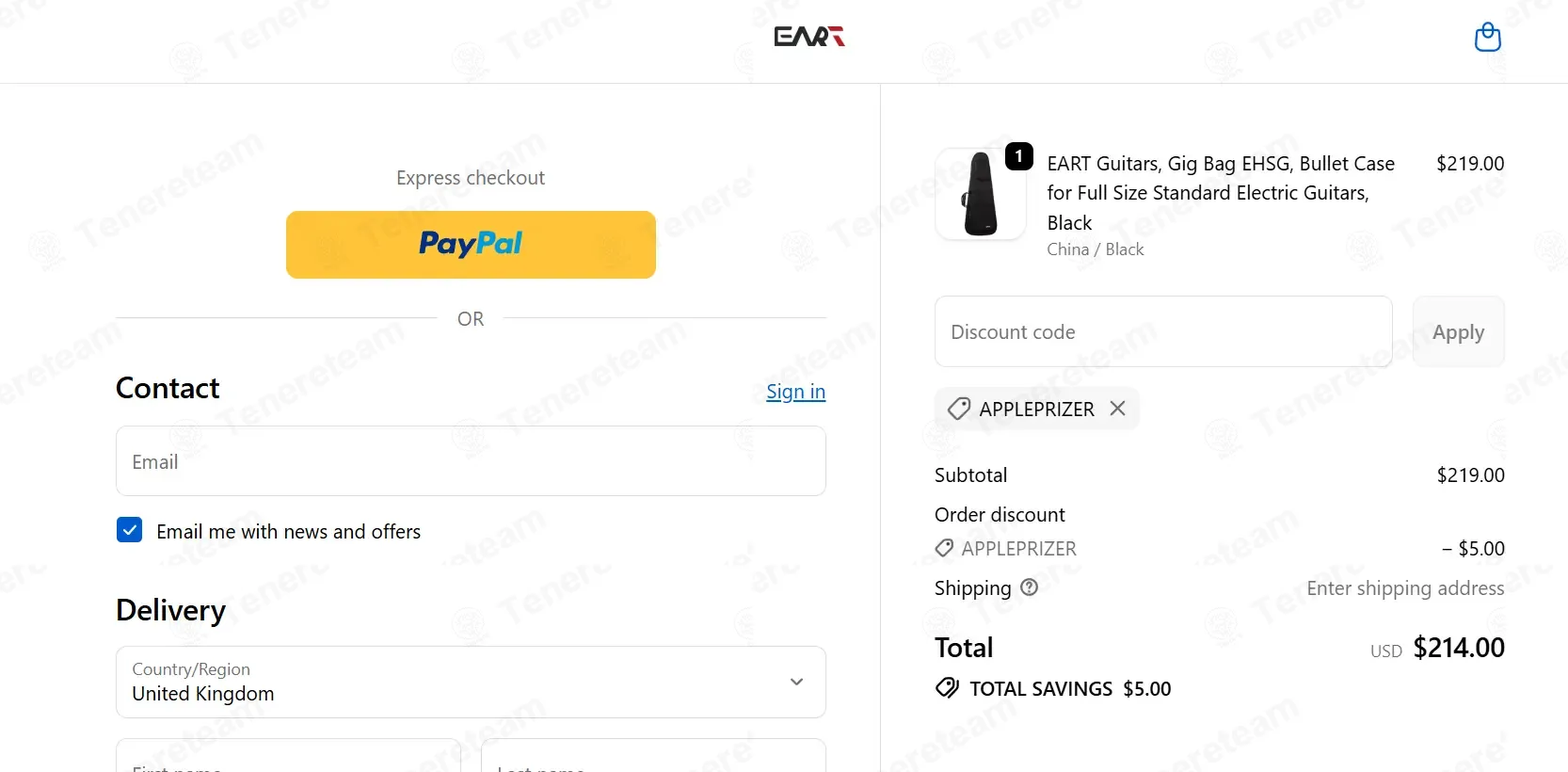Viewport: 1568px width, 772px height.
Task: Click the Last name field
Action: point(652,760)
